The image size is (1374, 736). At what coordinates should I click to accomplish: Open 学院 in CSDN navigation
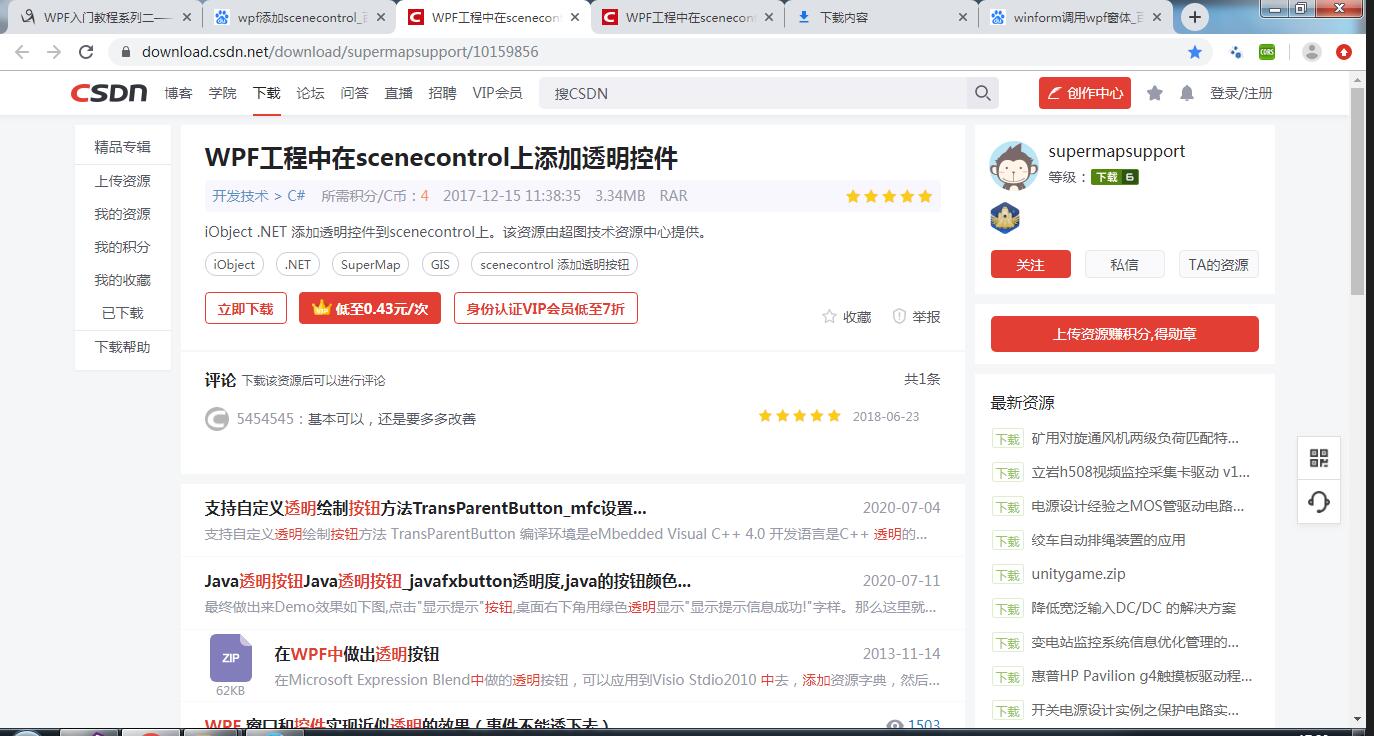(x=223, y=93)
